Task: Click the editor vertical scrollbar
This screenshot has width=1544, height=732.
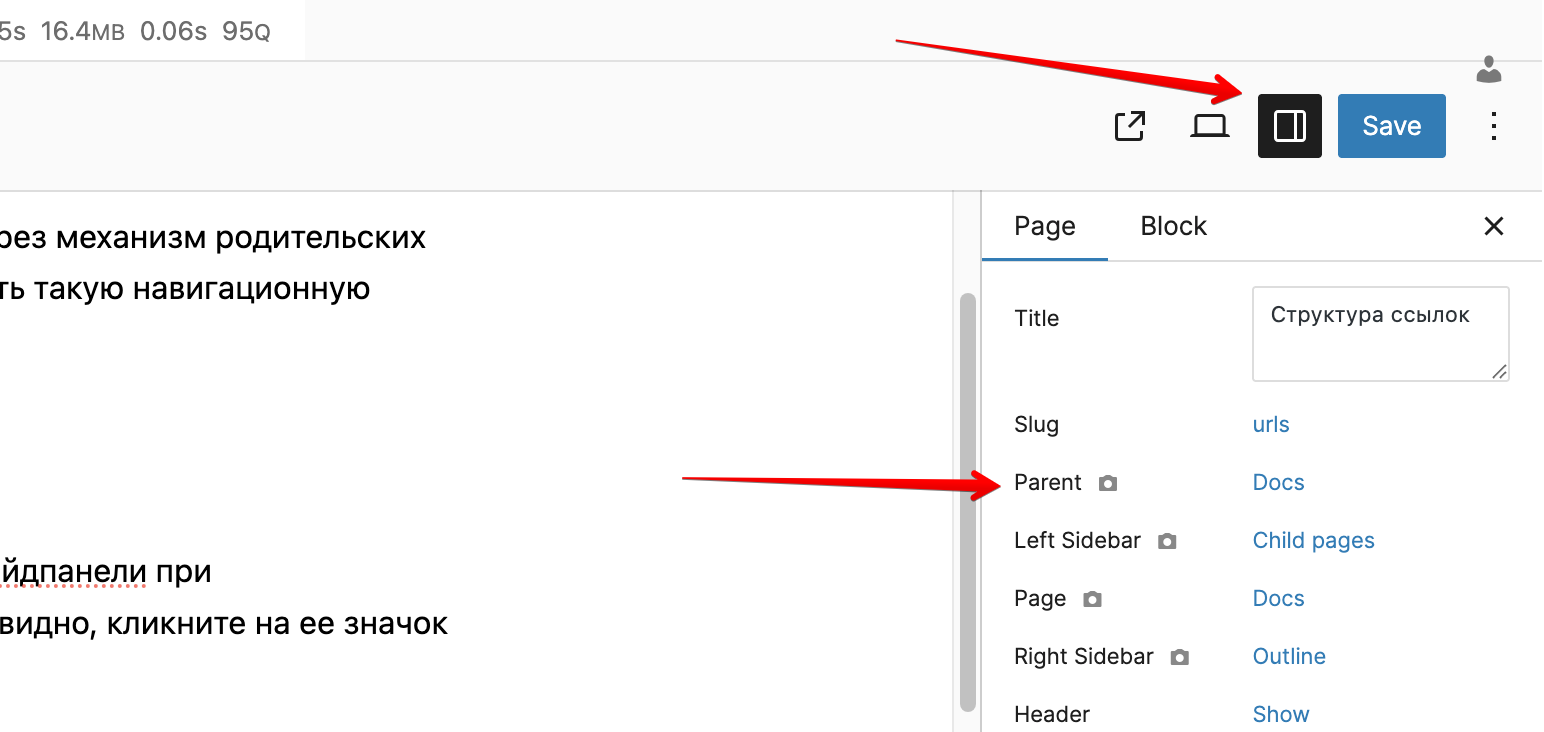Action: click(967, 500)
